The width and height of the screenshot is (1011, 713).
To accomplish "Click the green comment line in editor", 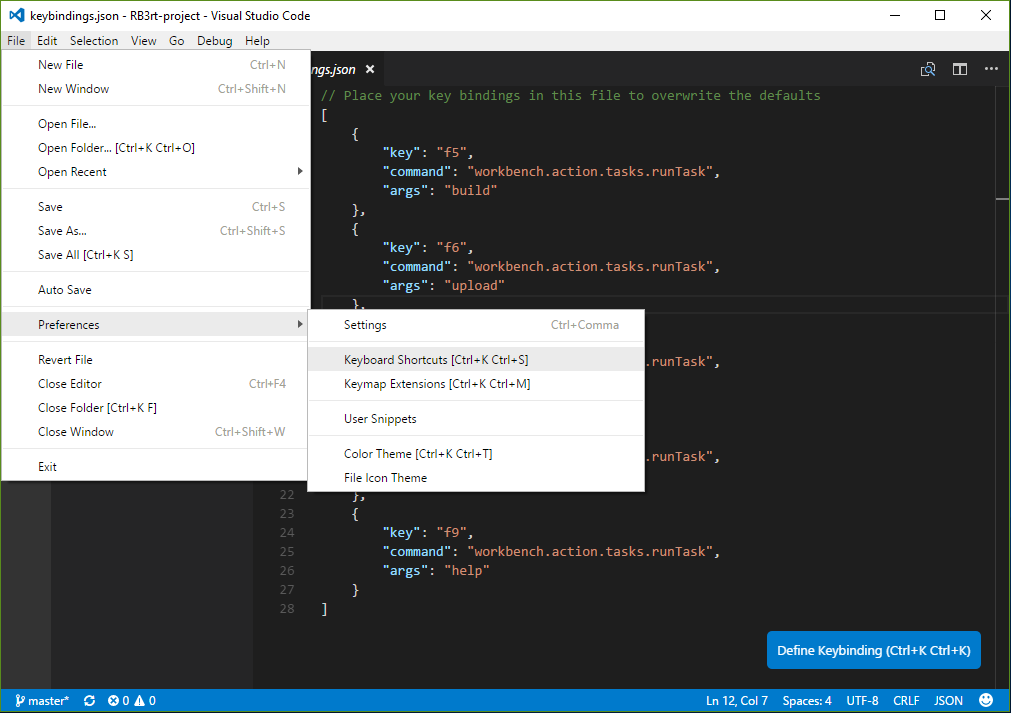I will [x=571, y=95].
